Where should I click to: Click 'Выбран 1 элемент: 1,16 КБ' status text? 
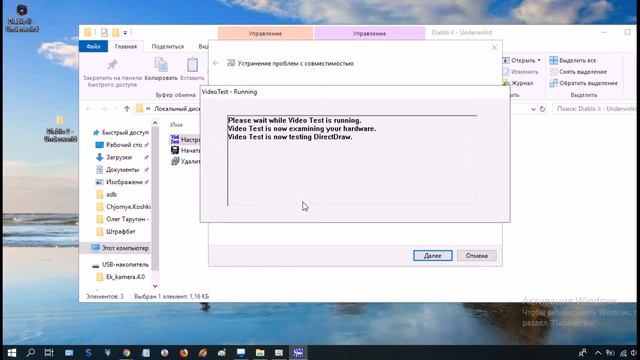point(171,296)
